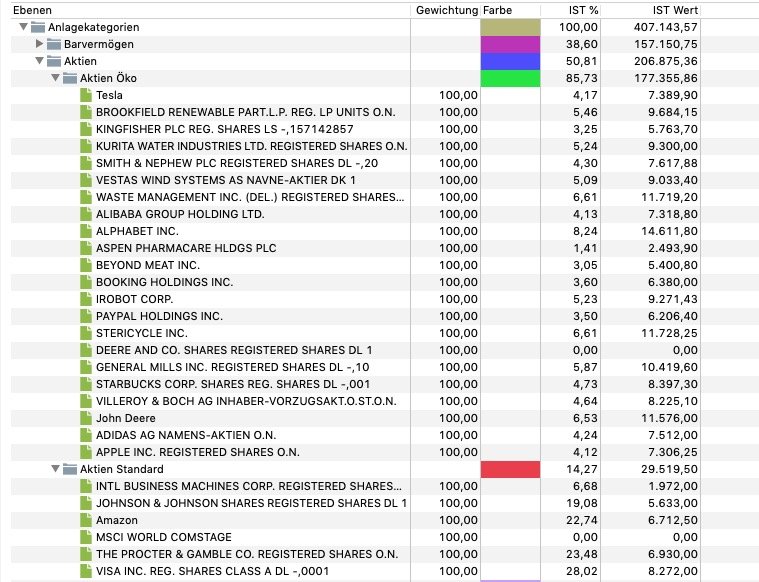Click Aktien Öko IST Wert 177.355,86
This screenshot has height=582, width=759.
(x=666, y=78)
